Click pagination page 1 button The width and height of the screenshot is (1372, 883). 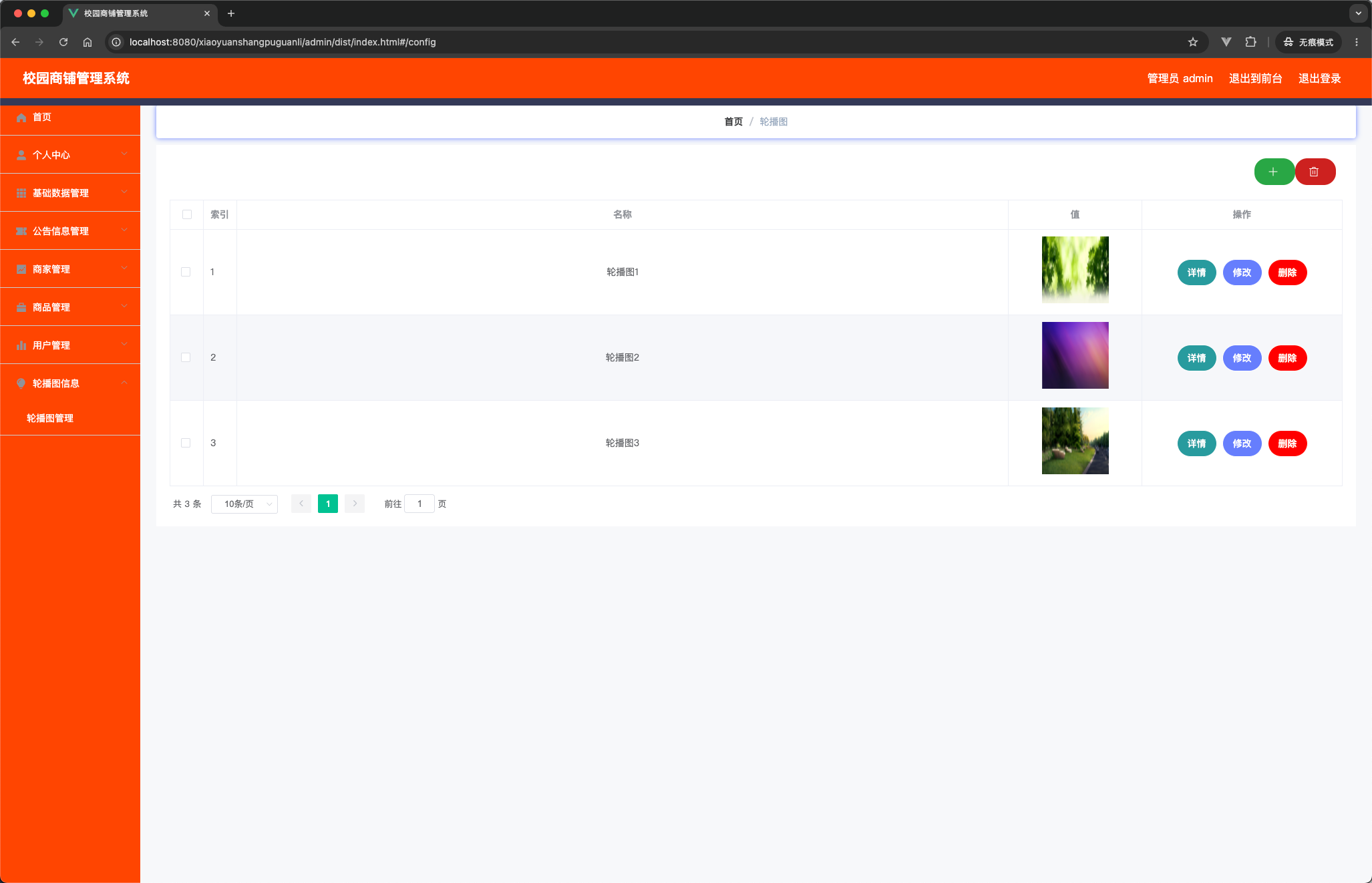pos(328,504)
